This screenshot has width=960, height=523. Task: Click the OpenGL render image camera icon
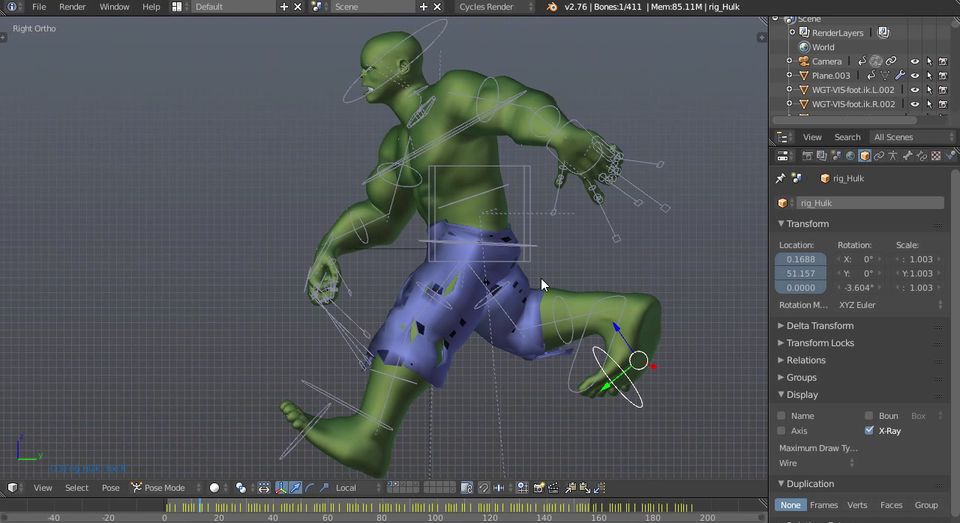point(539,487)
